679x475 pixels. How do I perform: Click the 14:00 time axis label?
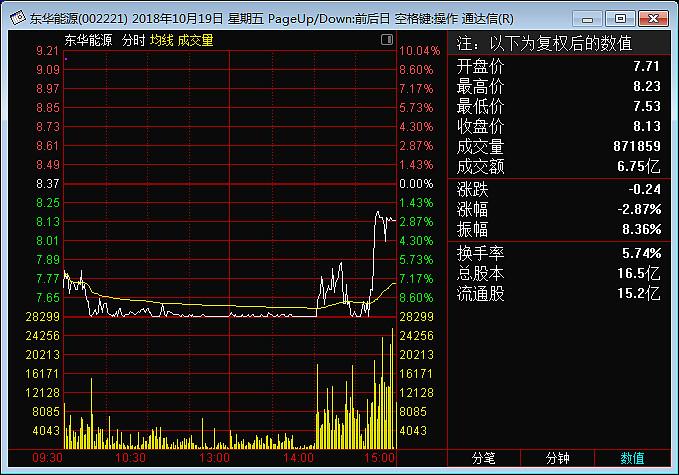click(298, 458)
